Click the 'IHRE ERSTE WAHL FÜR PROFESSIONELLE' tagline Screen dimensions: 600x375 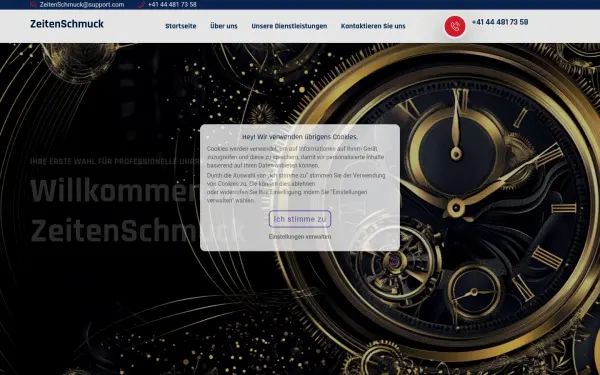tap(115, 161)
